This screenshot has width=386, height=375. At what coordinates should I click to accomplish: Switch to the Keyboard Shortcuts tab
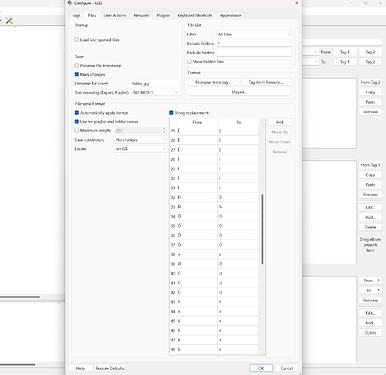[195, 15]
